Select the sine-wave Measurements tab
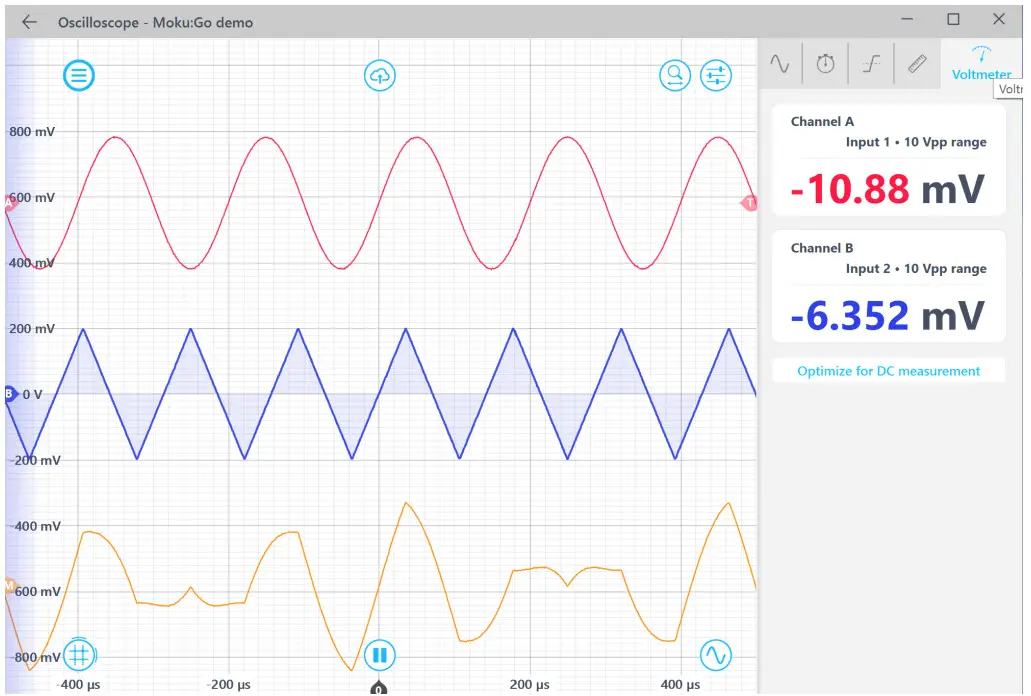The image size is (1031, 696). (780, 63)
